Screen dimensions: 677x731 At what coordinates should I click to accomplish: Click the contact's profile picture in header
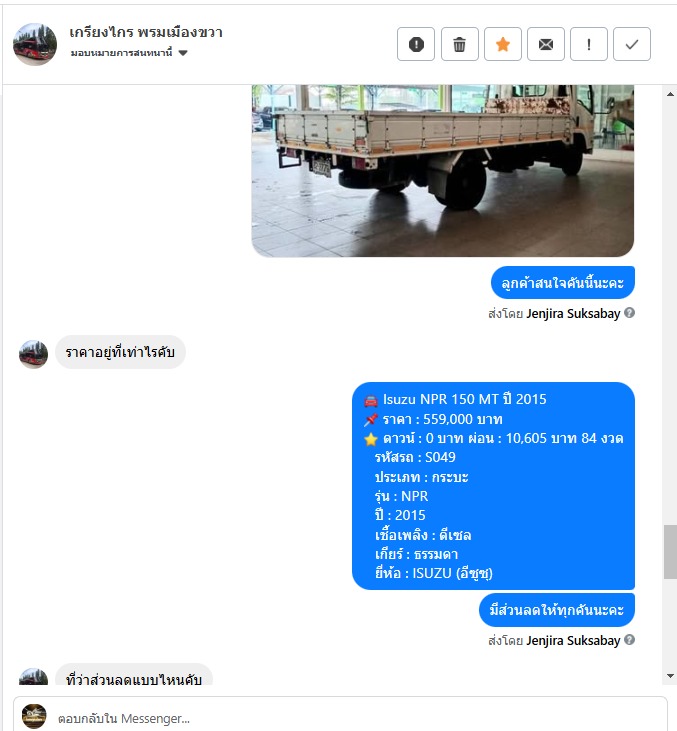click(35, 44)
